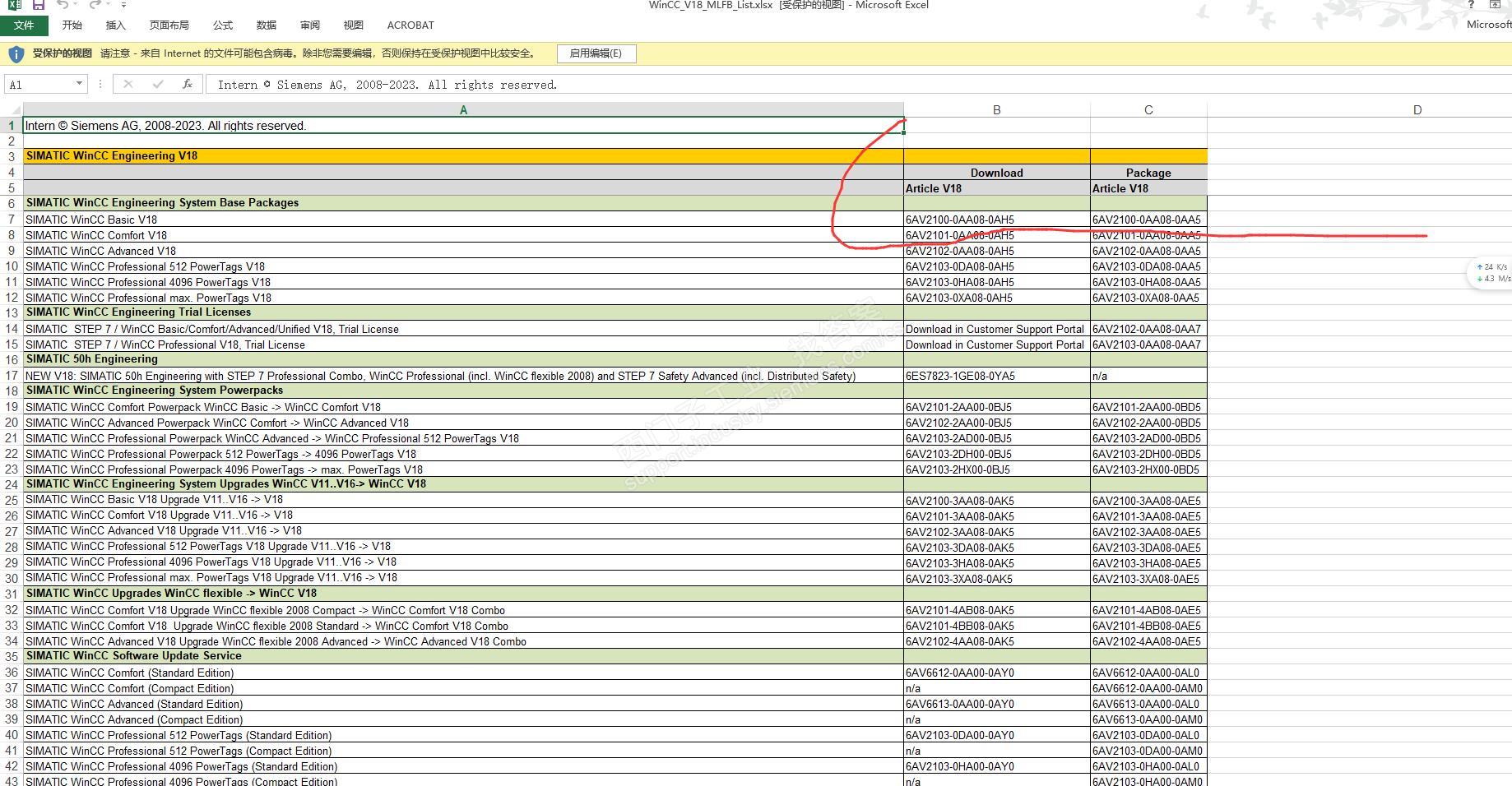
Task: Click article number 6AV2101-2AA00-0BJ5
Action: coord(997,407)
